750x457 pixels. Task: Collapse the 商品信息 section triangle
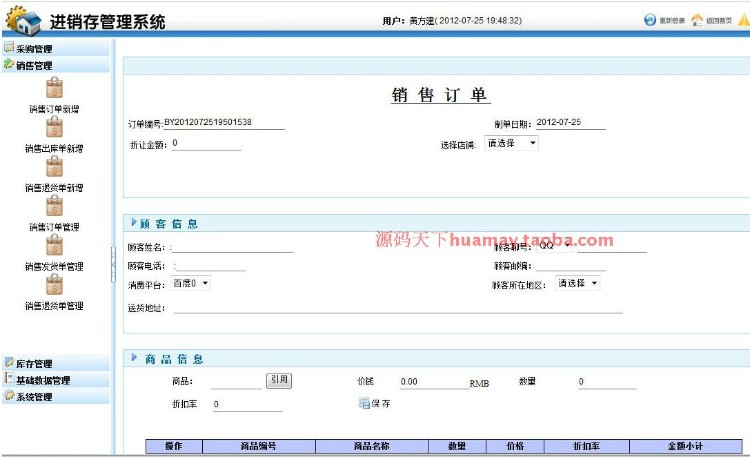134,357
